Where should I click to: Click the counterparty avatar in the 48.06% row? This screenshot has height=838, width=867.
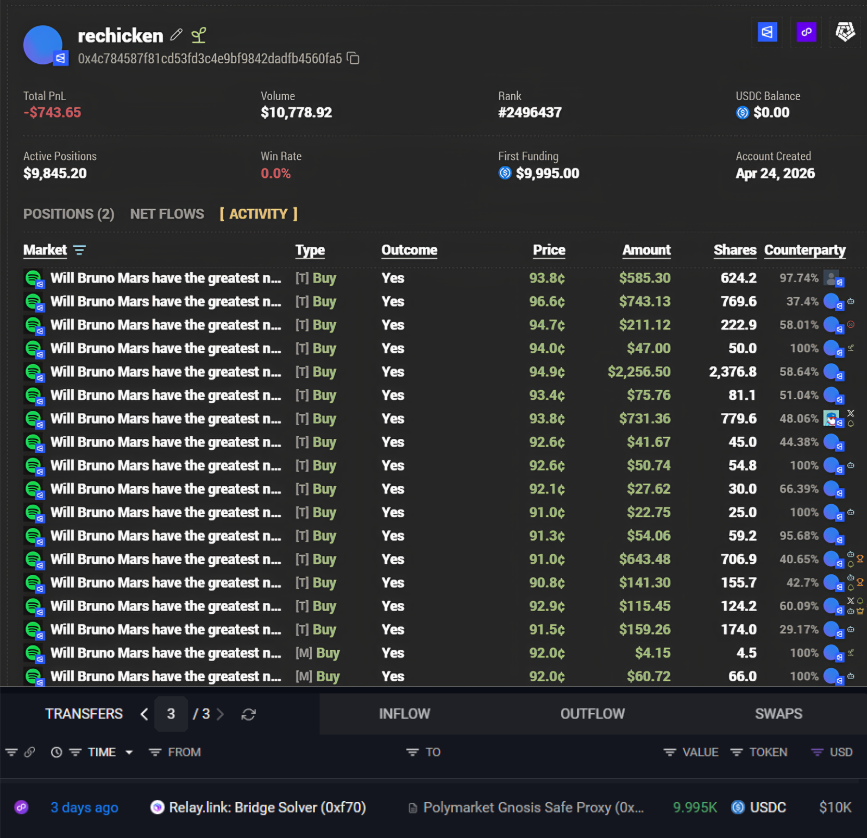tap(832, 418)
